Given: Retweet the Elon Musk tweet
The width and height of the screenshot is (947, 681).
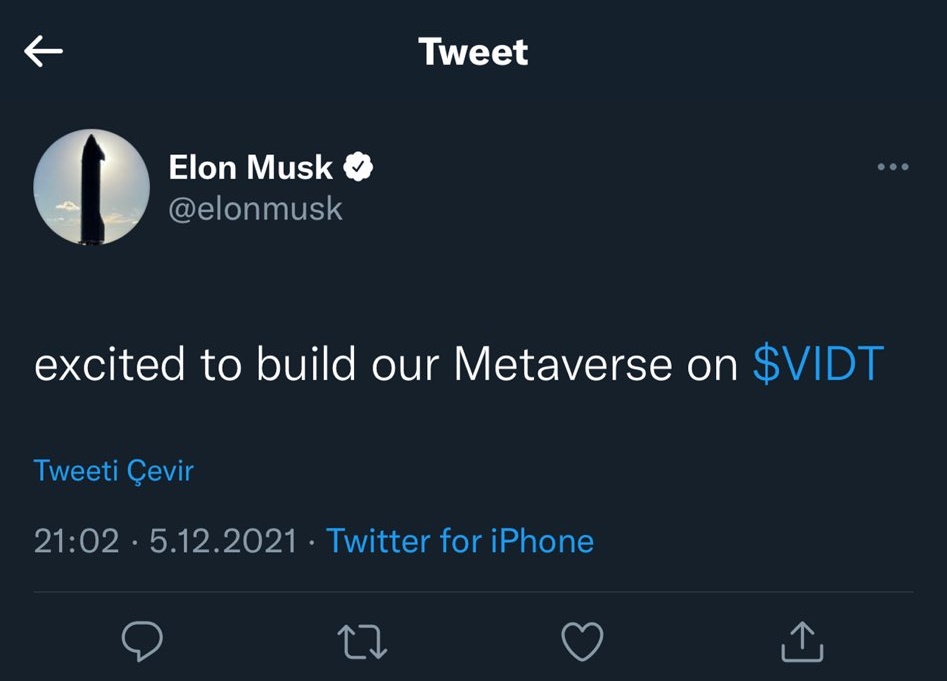Looking at the screenshot, I should [362, 641].
